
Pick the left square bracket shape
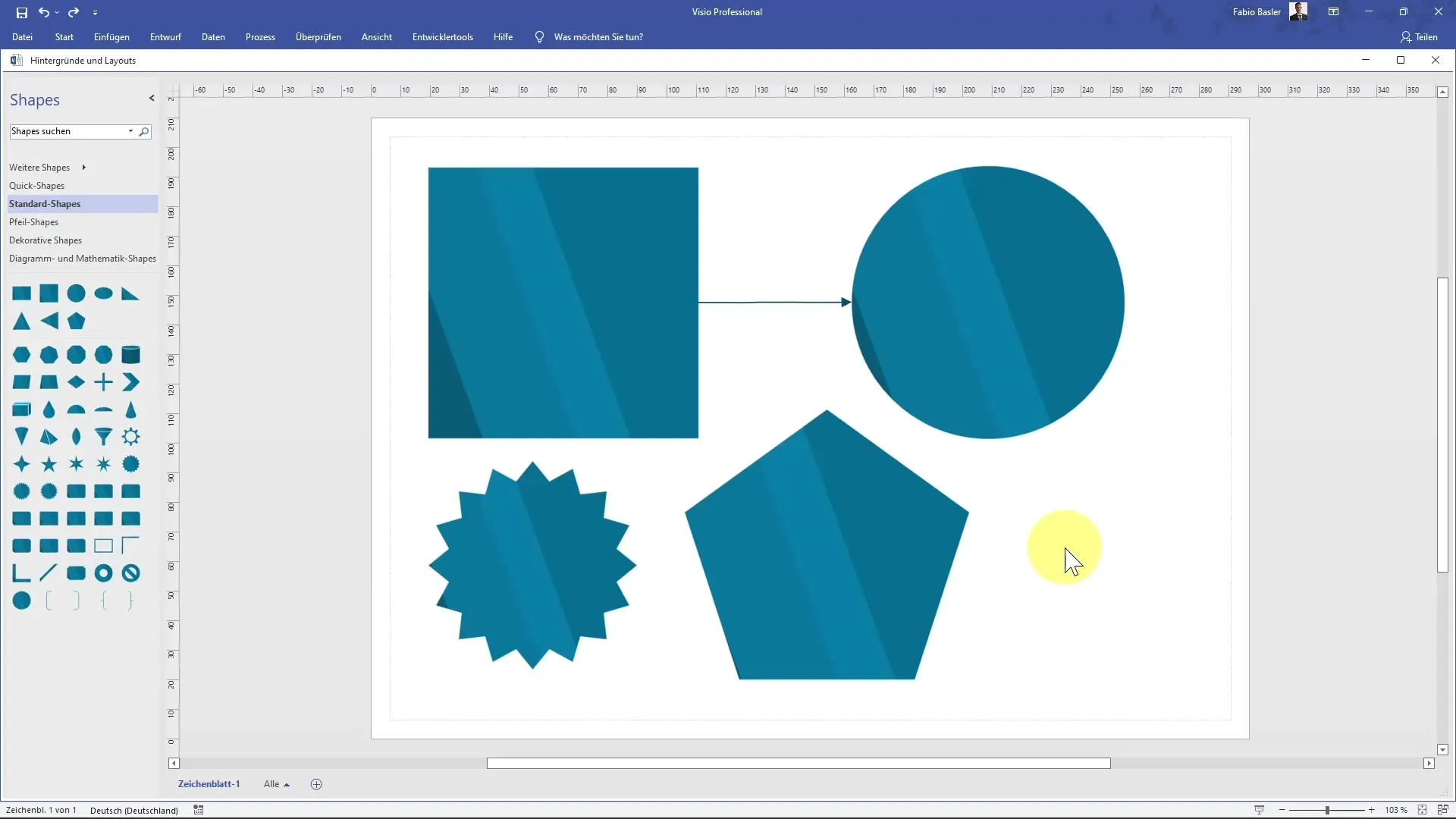(x=49, y=601)
